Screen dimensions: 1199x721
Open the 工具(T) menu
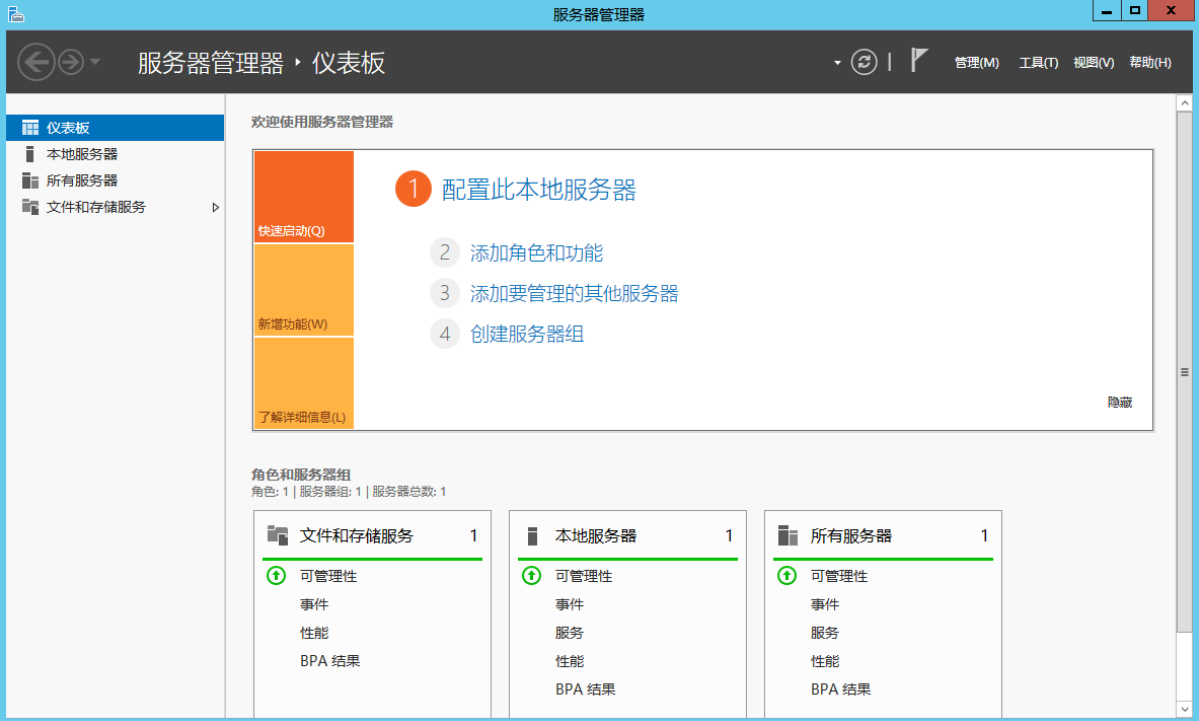(x=1038, y=62)
